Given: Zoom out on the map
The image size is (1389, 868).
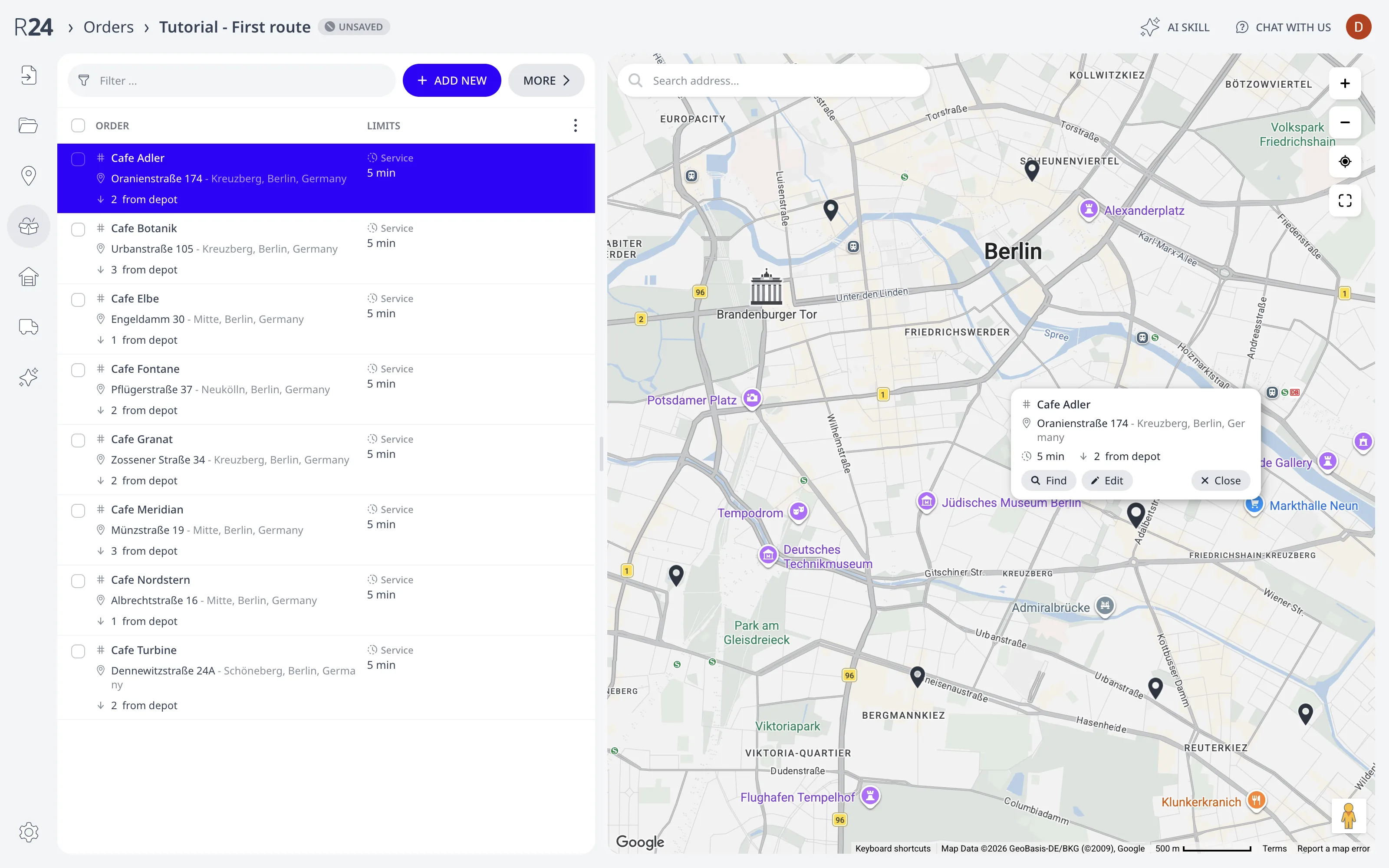Looking at the screenshot, I should coord(1345,122).
